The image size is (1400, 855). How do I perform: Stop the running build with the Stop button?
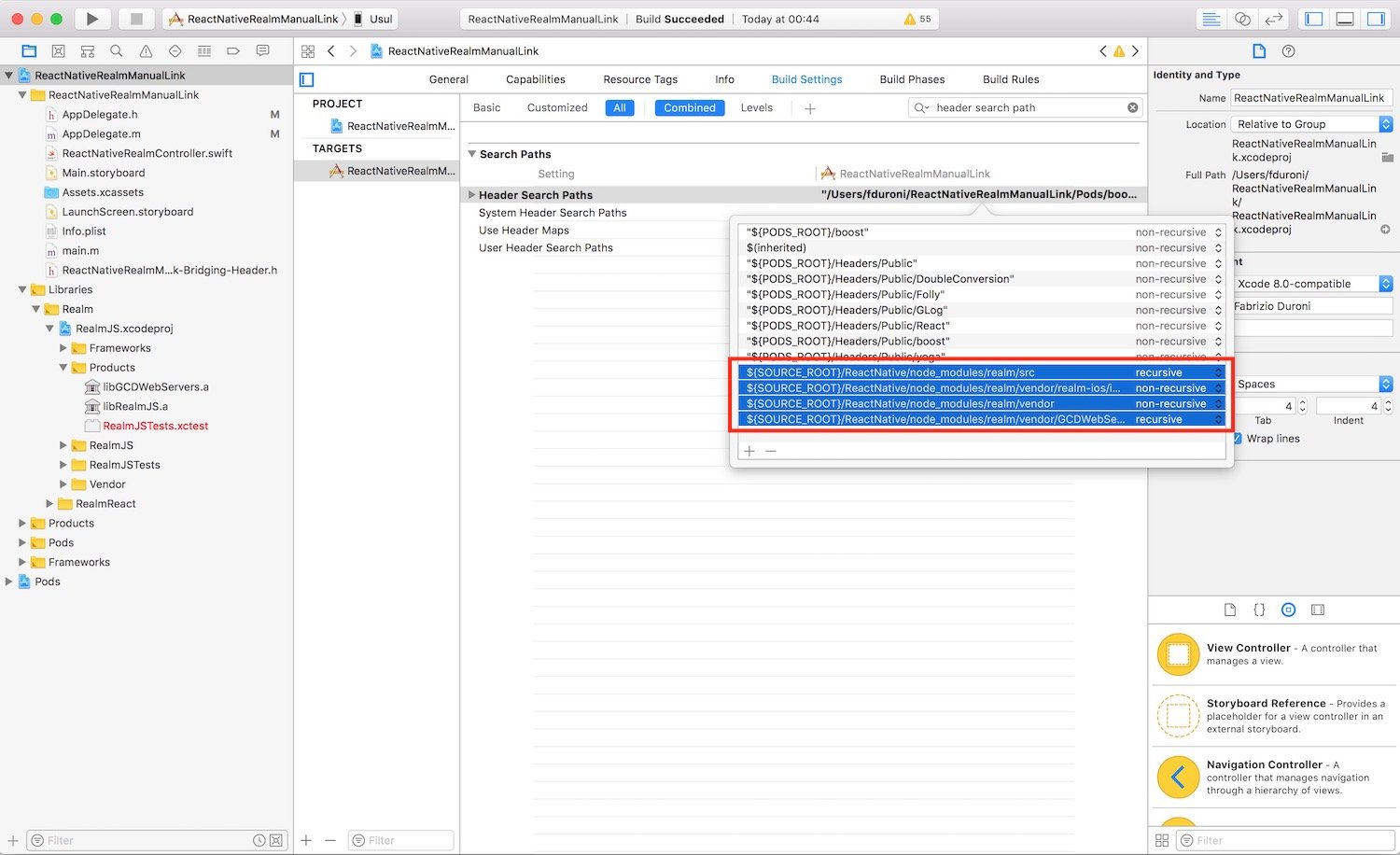click(136, 19)
